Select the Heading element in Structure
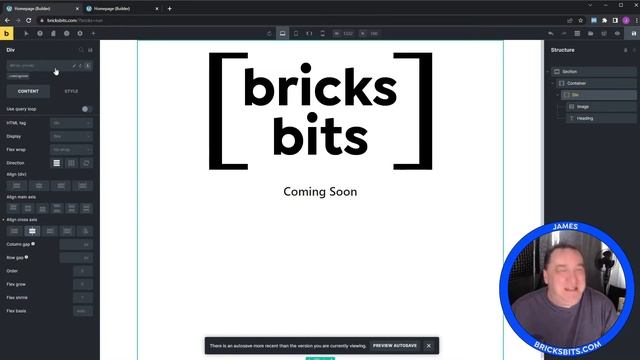 (x=601, y=118)
